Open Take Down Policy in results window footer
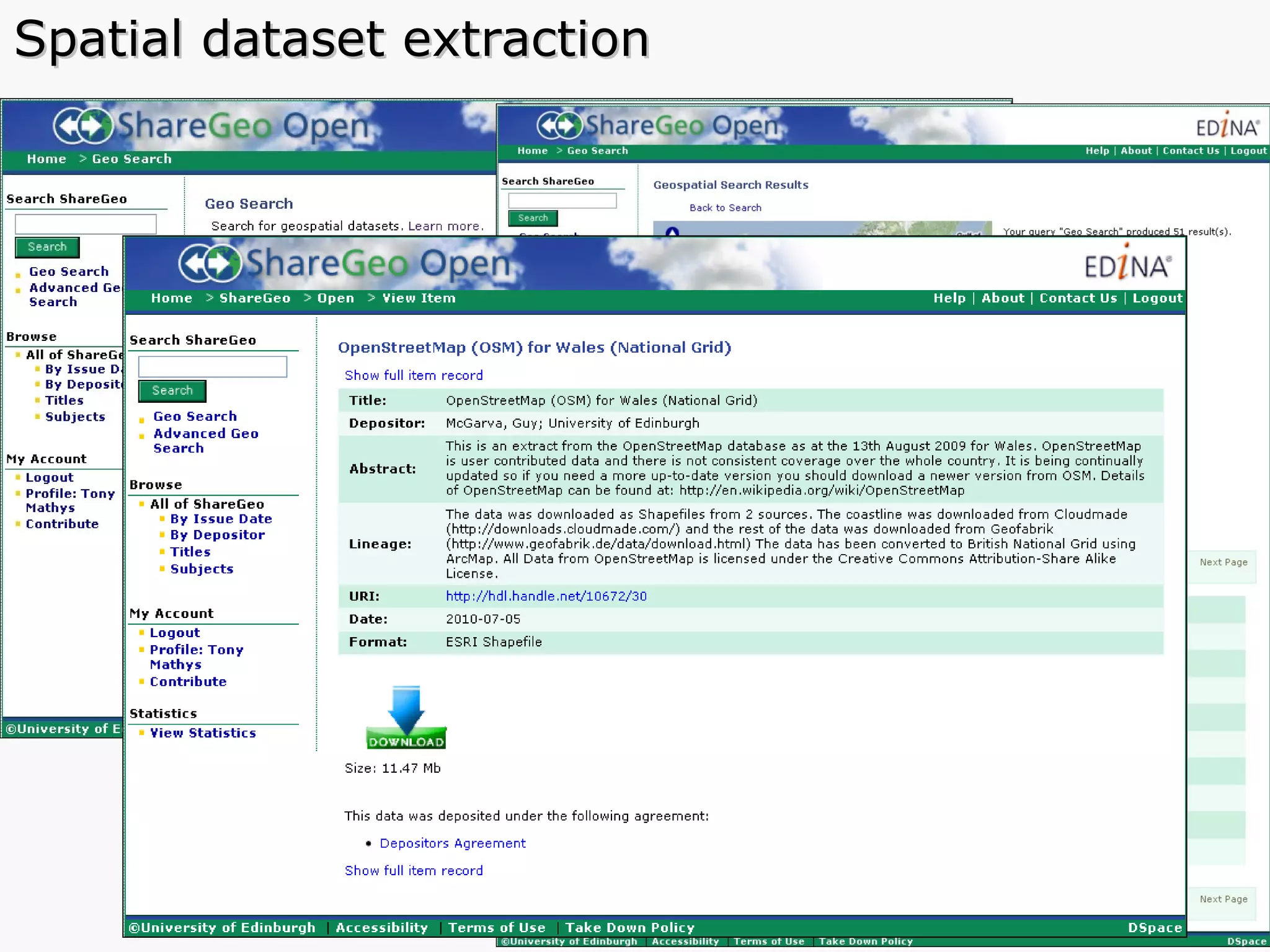Viewport: 1270px width, 952px height. pos(866,941)
